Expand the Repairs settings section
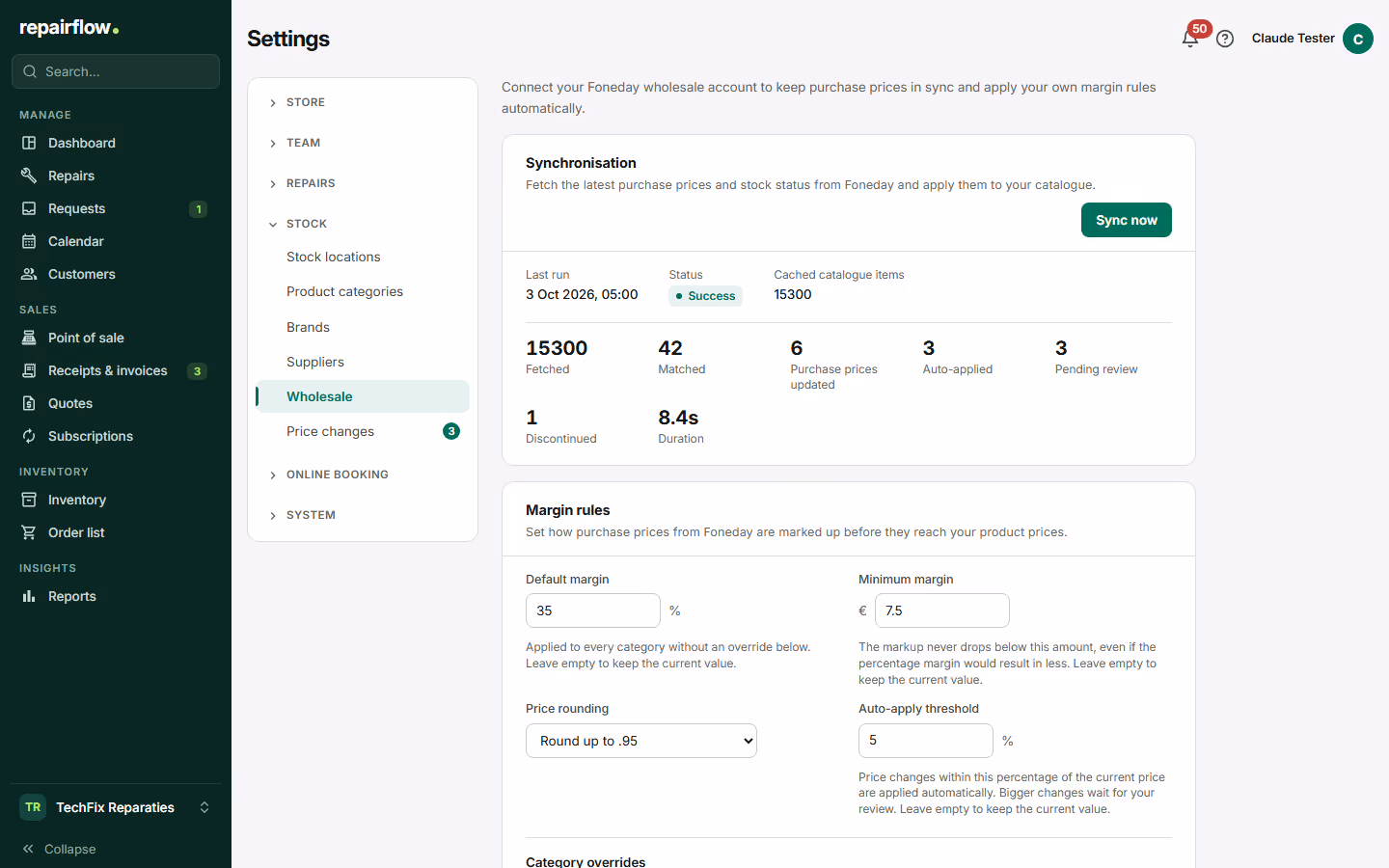This screenshot has height=868, width=1389. point(363,183)
